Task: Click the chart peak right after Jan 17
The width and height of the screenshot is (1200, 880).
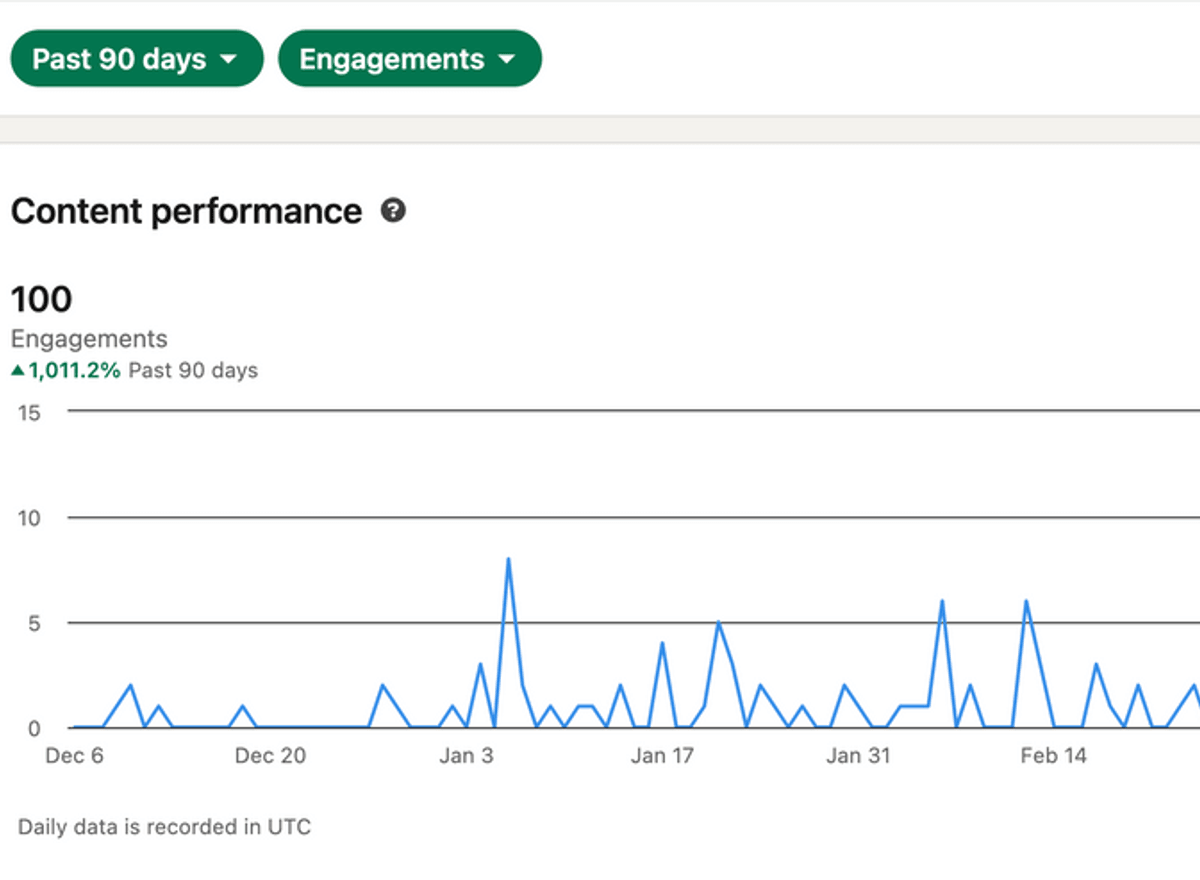Action: click(x=718, y=623)
